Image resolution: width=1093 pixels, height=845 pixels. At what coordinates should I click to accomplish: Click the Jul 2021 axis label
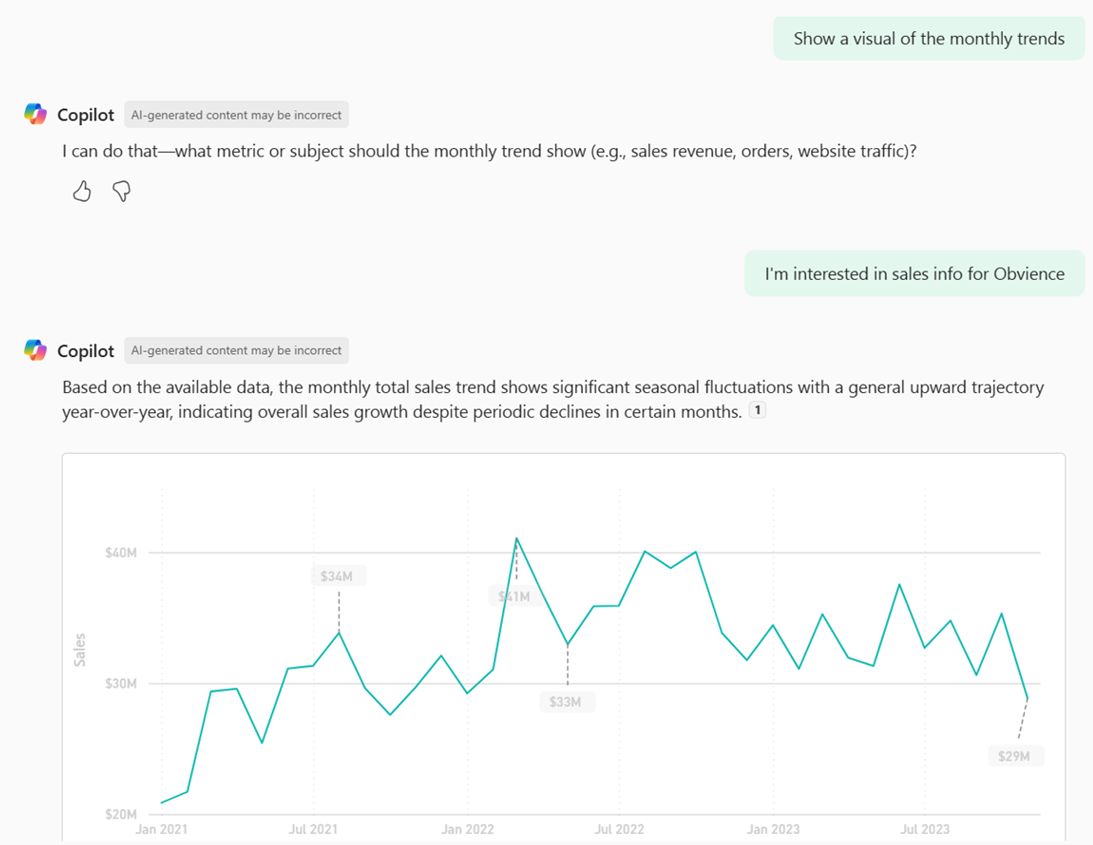coord(313,829)
